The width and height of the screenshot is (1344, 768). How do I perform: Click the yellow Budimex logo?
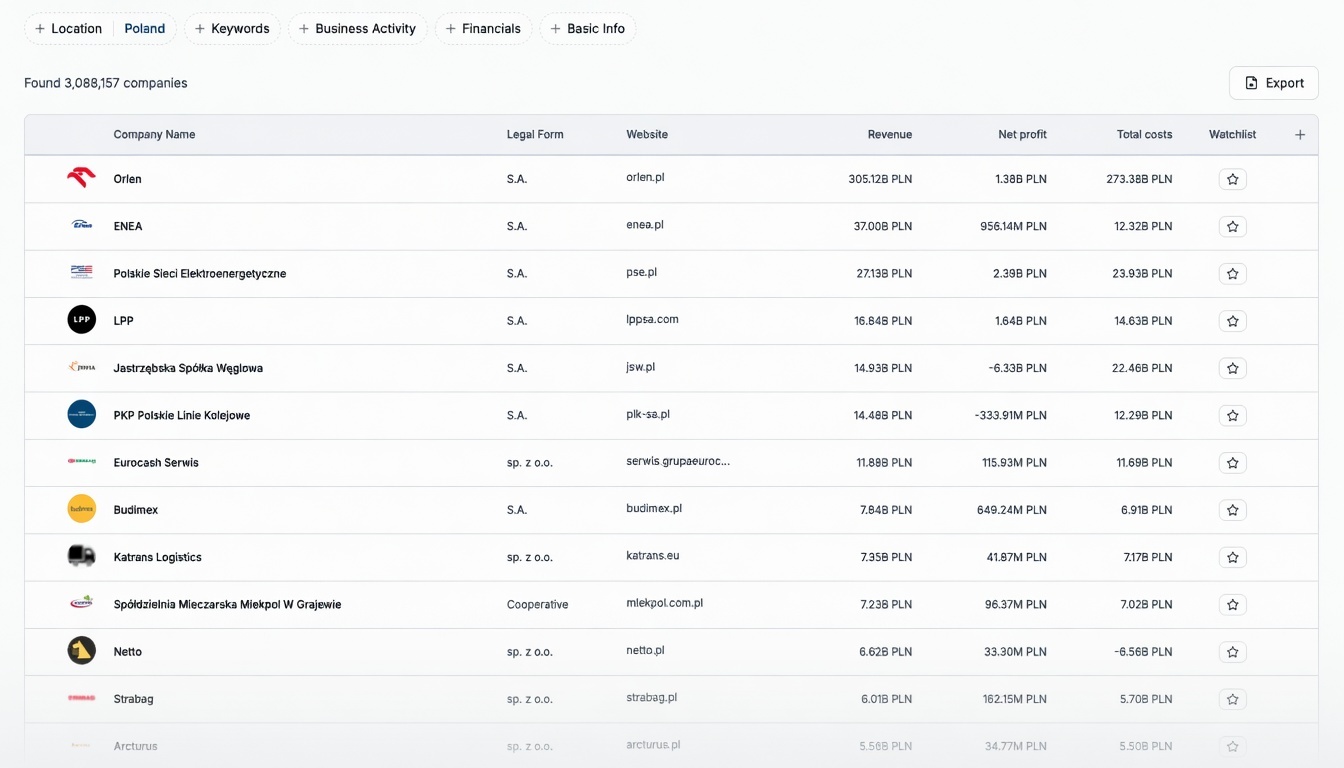click(x=81, y=509)
